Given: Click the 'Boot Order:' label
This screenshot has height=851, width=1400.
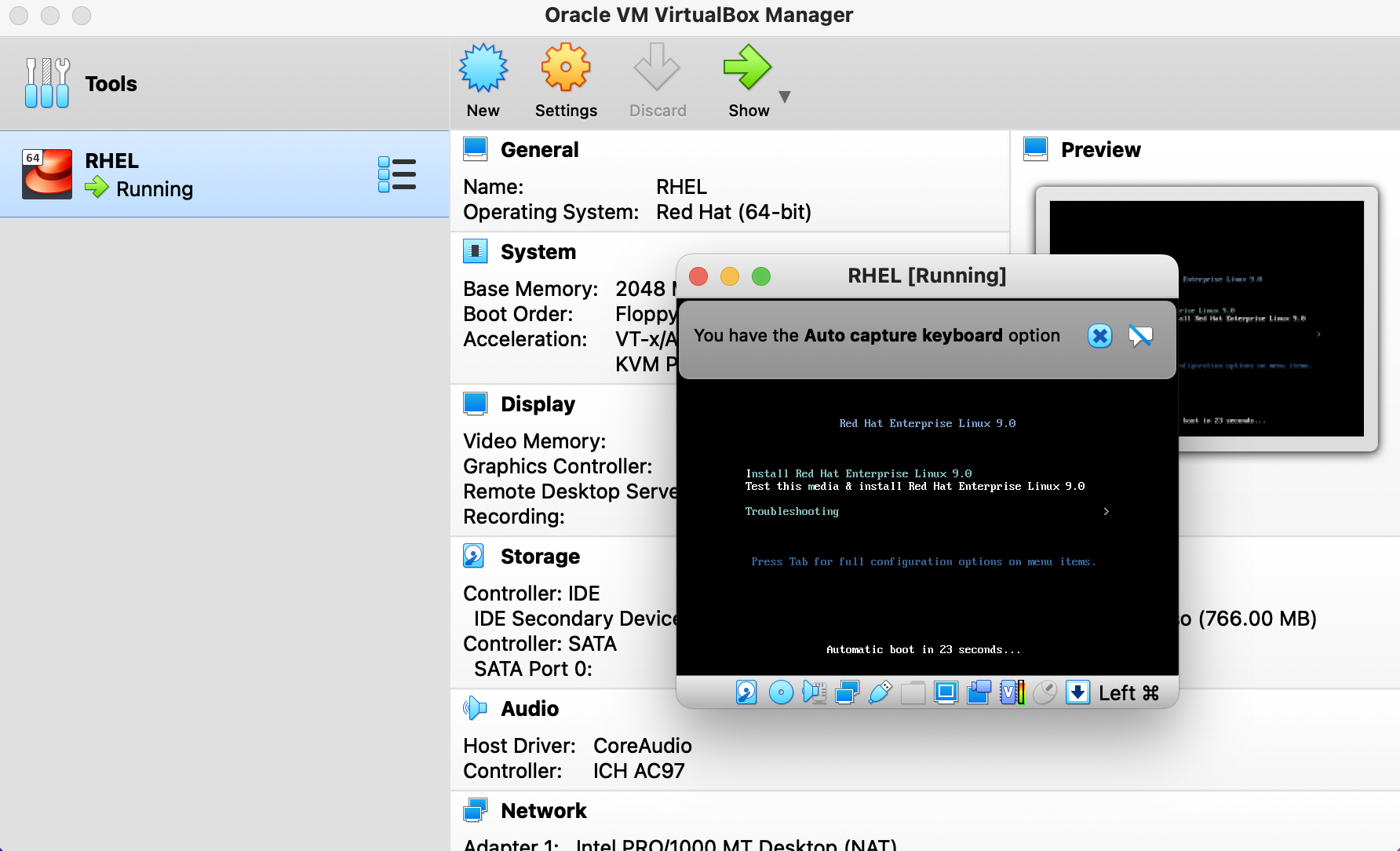Looking at the screenshot, I should [518, 314].
